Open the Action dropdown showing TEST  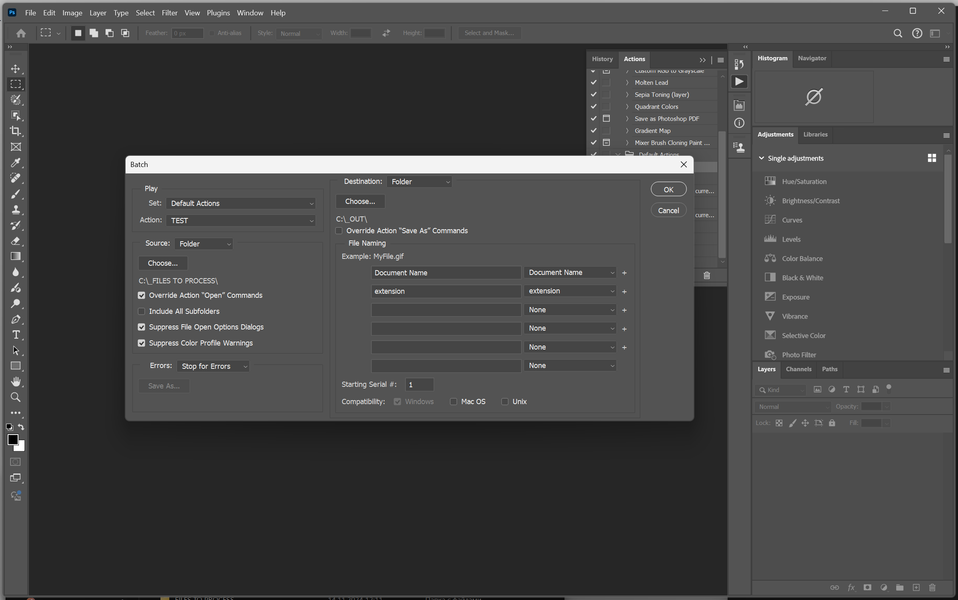pyautogui.click(x=241, y=220)
